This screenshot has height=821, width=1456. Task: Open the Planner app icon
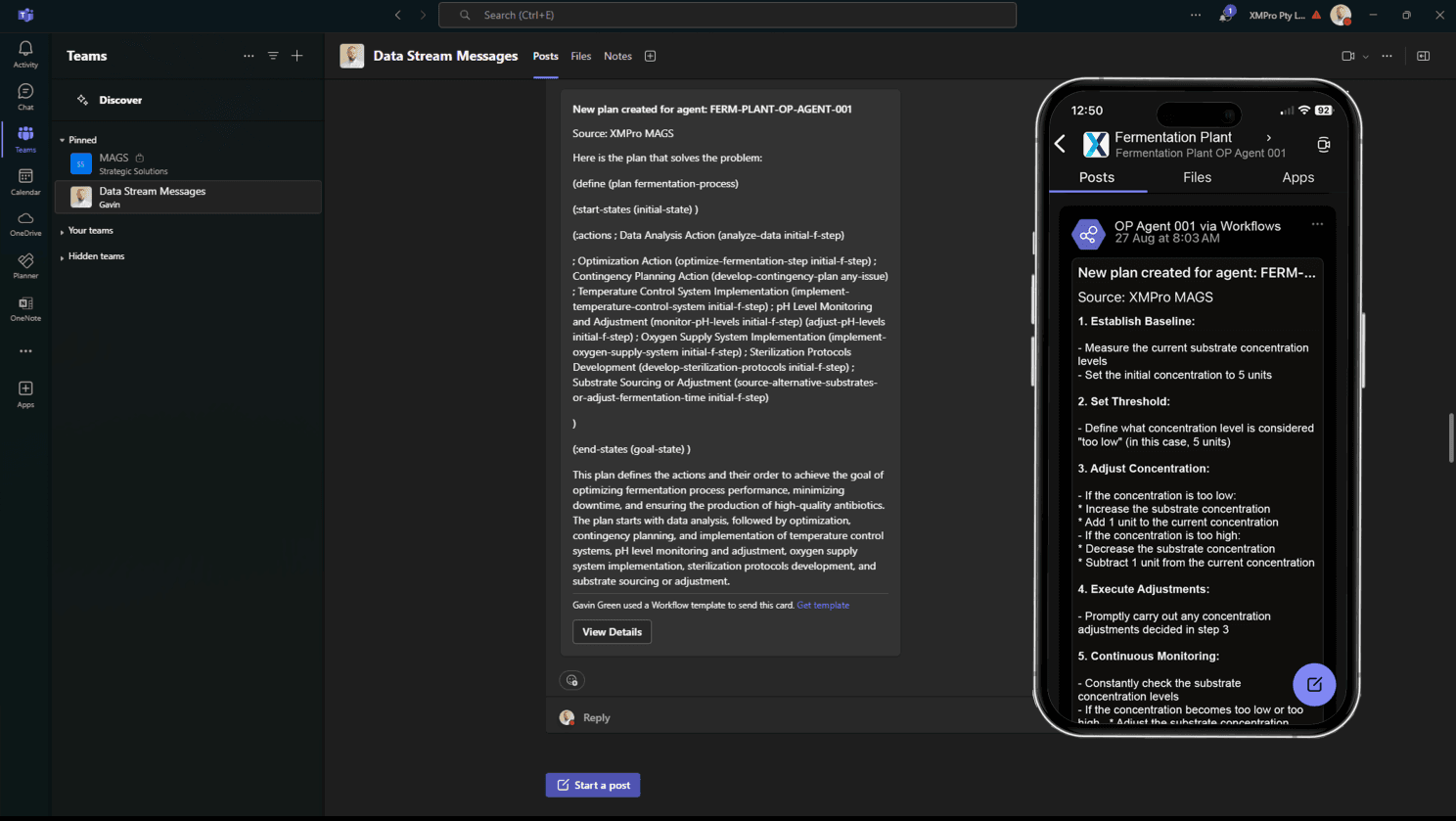[25, 265]
